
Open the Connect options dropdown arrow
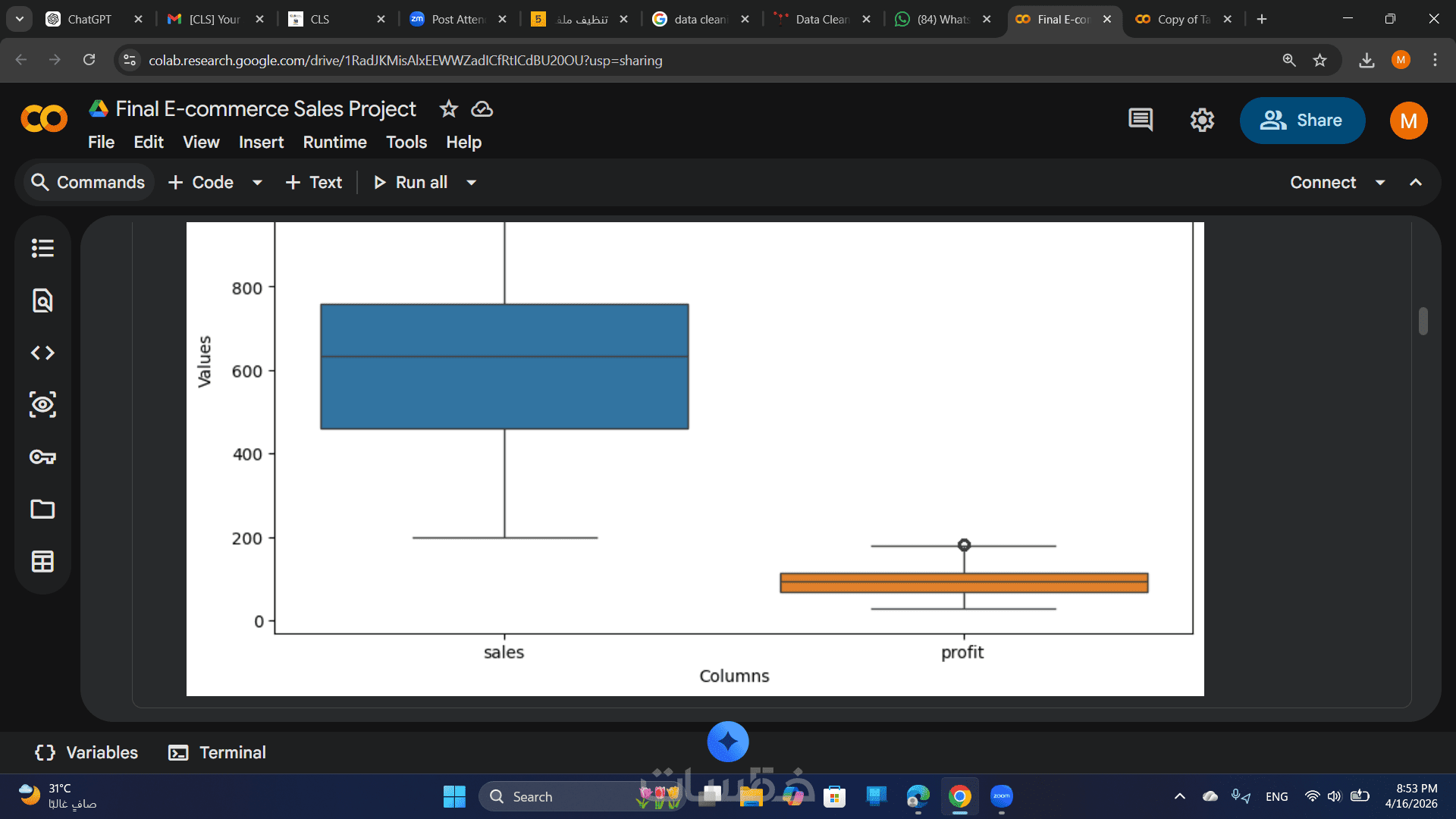pos(1380,183)
